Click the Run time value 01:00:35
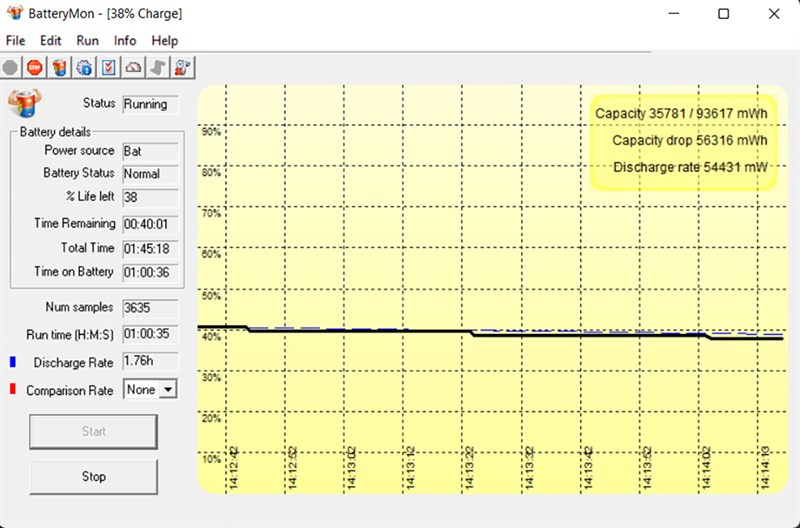 [x=151, y=334]
